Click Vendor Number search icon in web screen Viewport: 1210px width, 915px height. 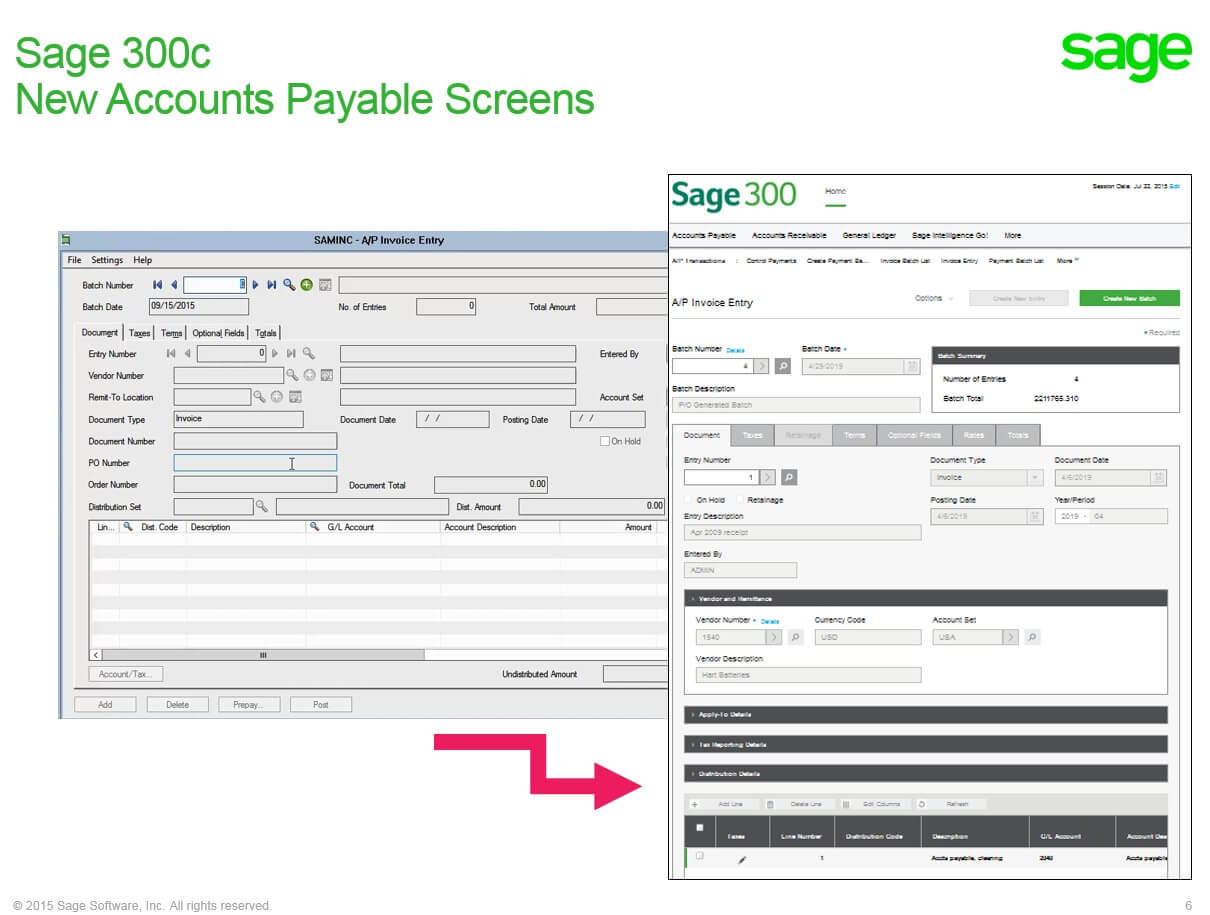point(796,637)
